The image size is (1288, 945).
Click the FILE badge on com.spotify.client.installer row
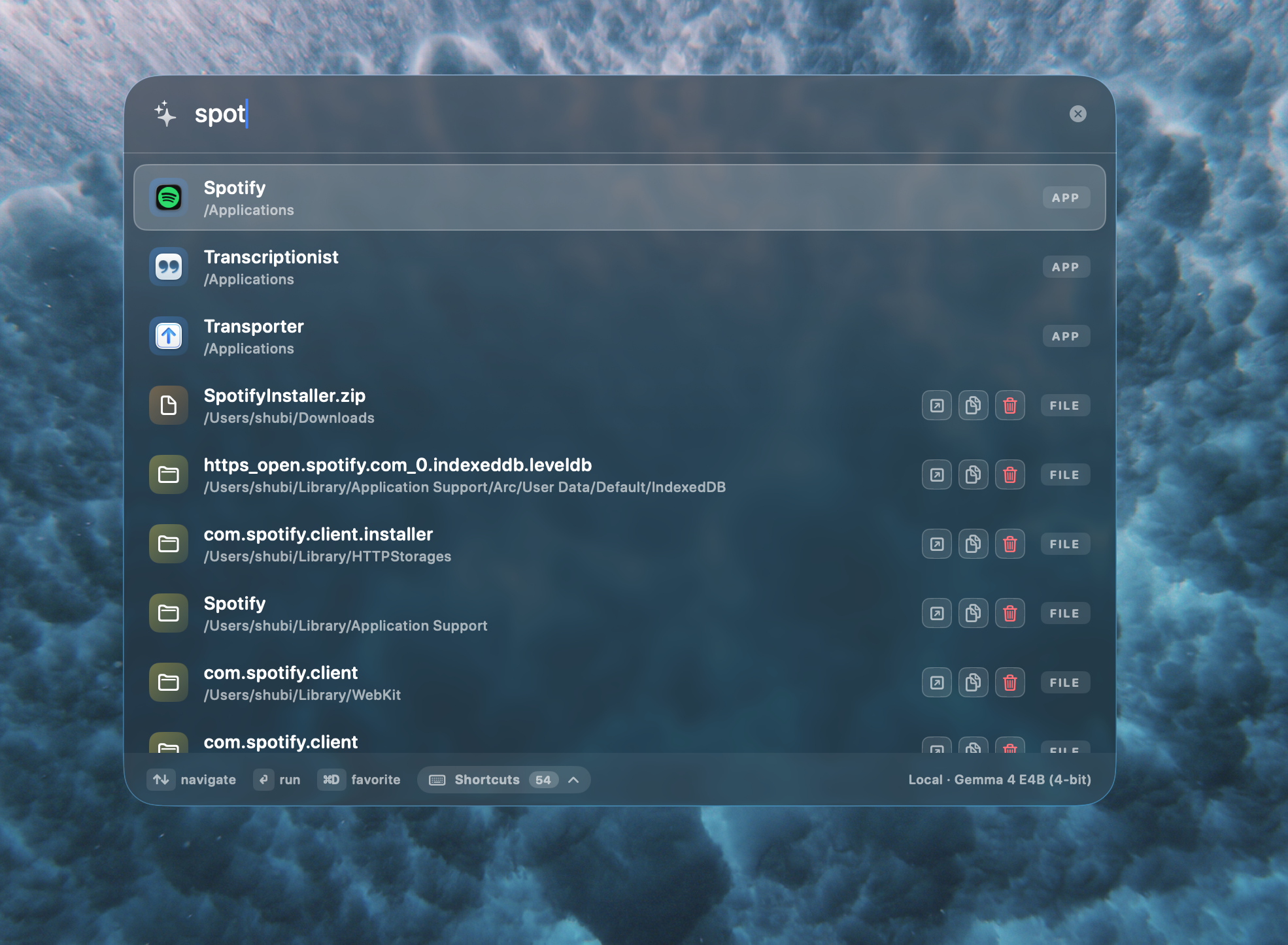[1065, 544]
